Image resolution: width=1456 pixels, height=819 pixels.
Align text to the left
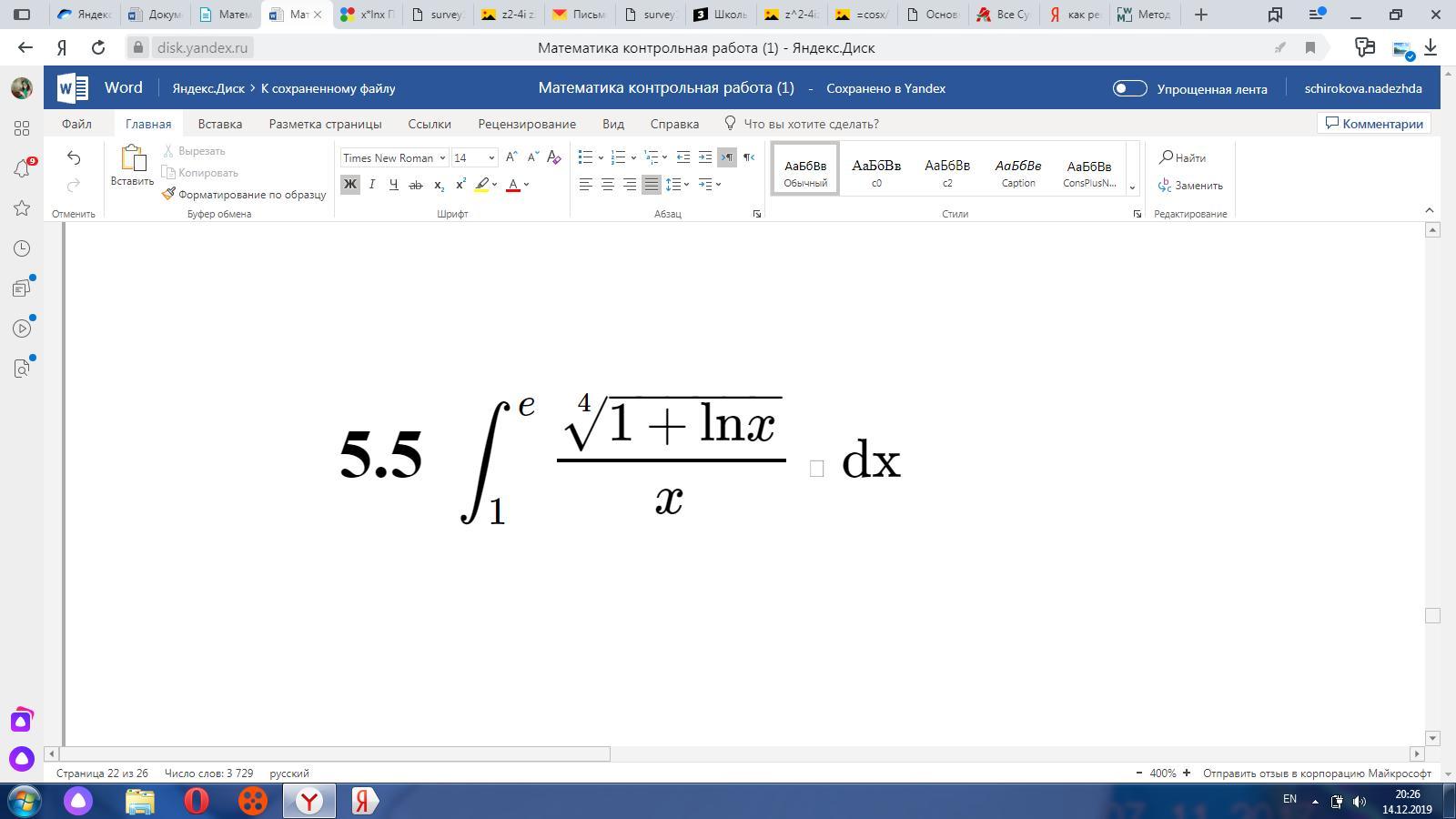pyautogui.click(x=586, y=185)
